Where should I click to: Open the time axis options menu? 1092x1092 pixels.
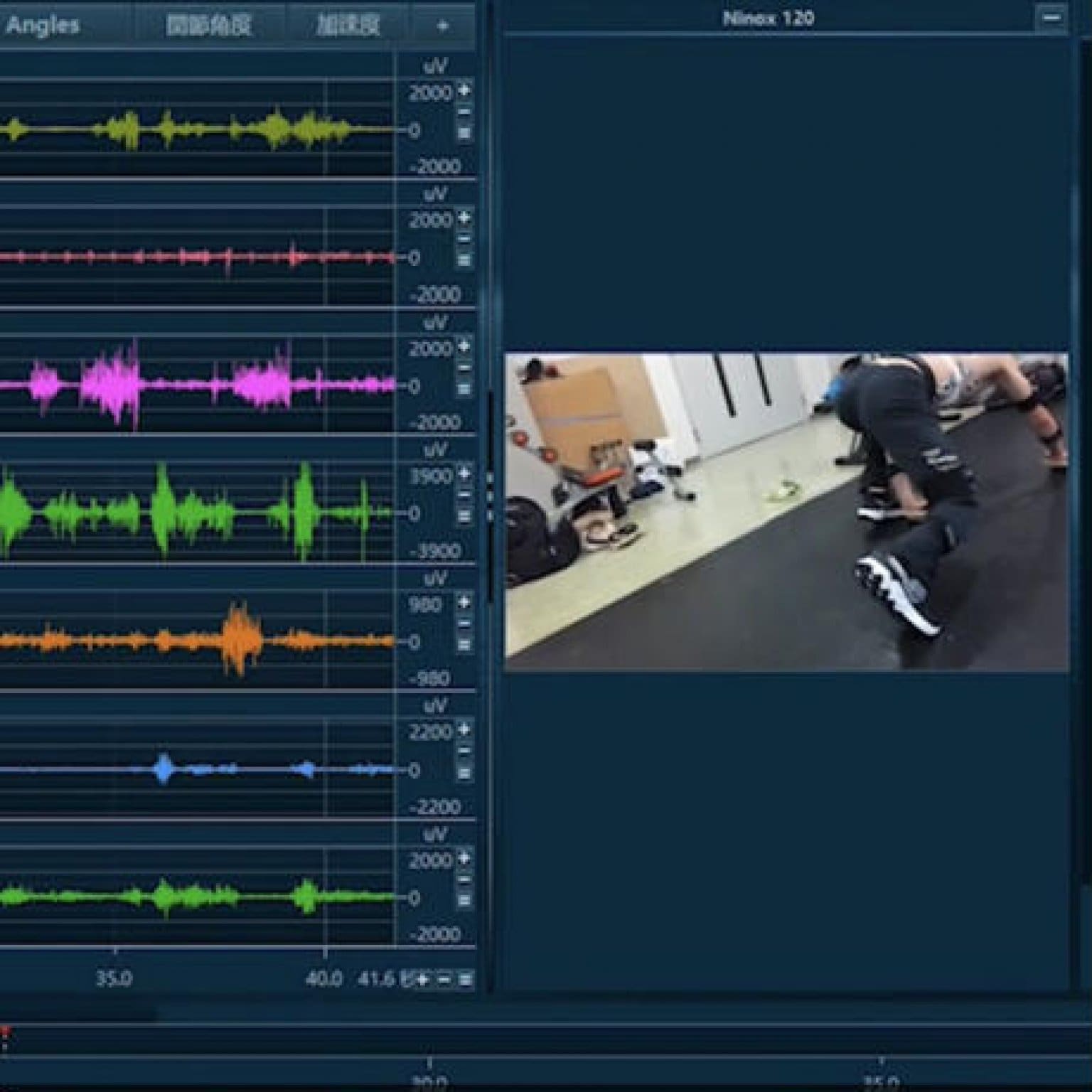466,980
